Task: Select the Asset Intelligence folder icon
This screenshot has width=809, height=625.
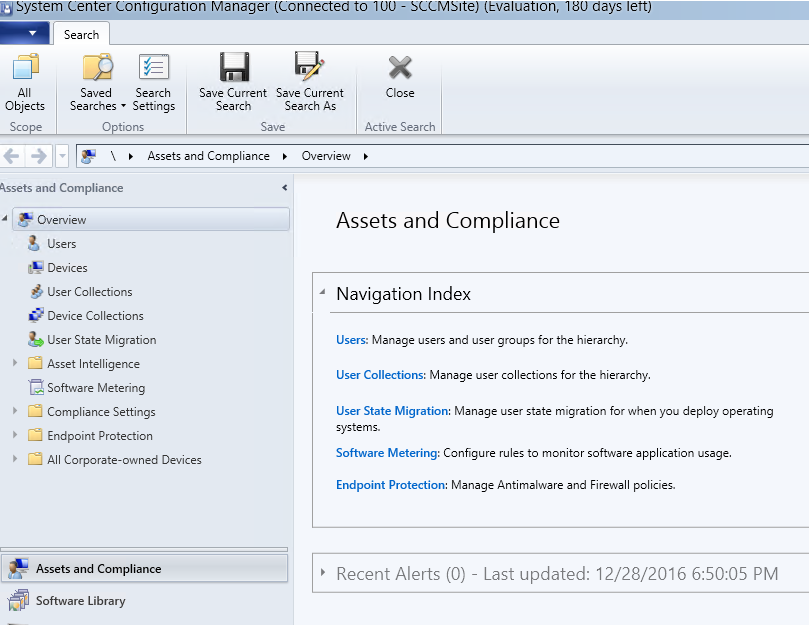Action: [35, 363]
